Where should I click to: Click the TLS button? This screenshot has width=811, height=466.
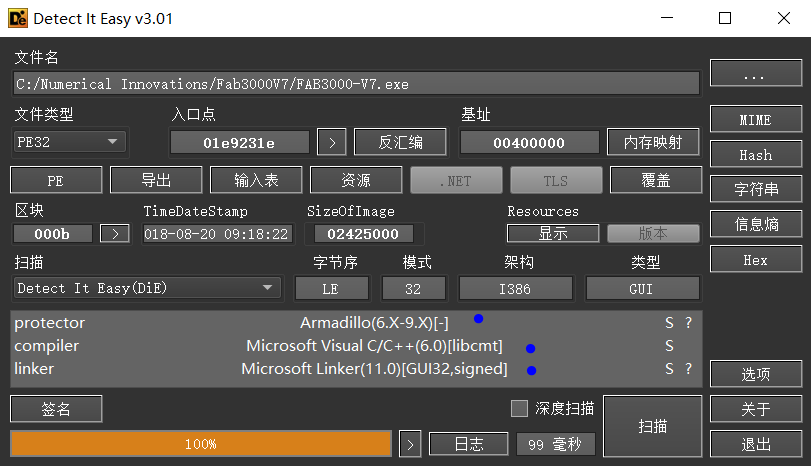[556, 181]
